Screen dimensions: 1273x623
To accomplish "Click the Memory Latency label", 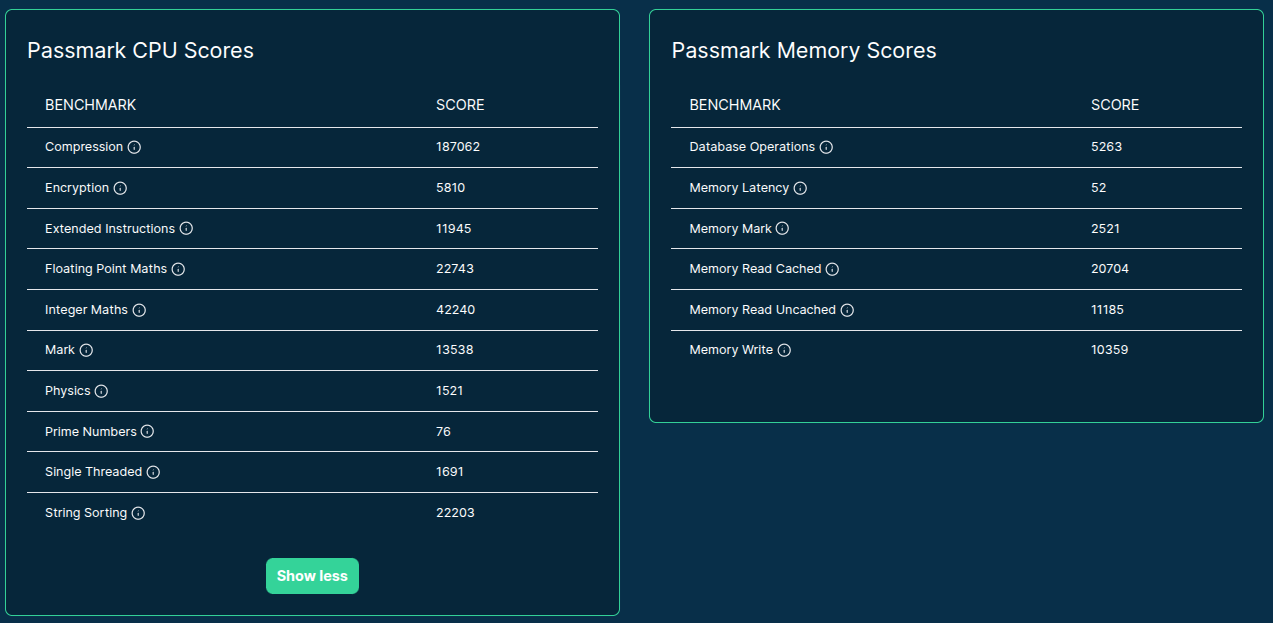I will click(739, 188).
